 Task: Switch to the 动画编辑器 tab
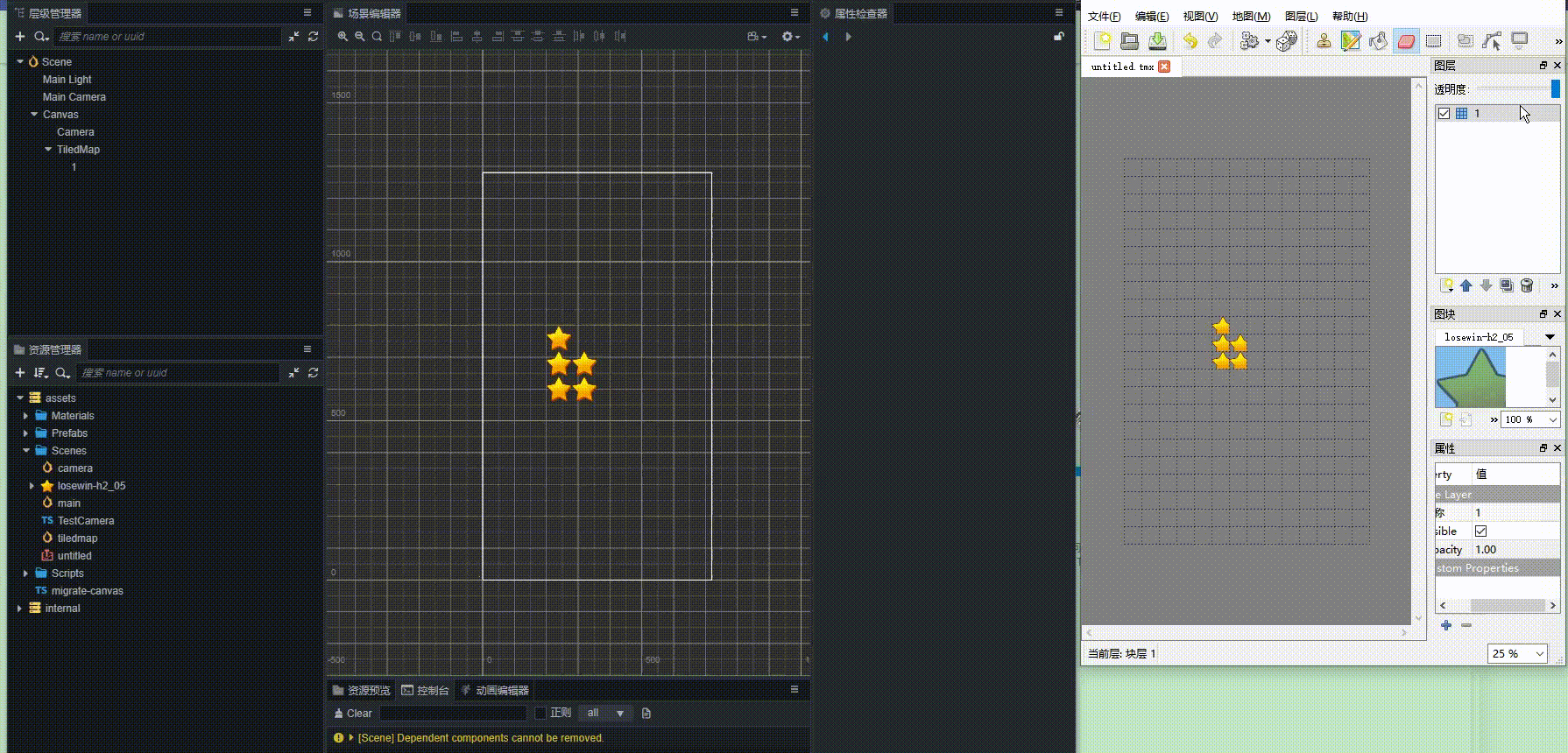click(494, 690)
